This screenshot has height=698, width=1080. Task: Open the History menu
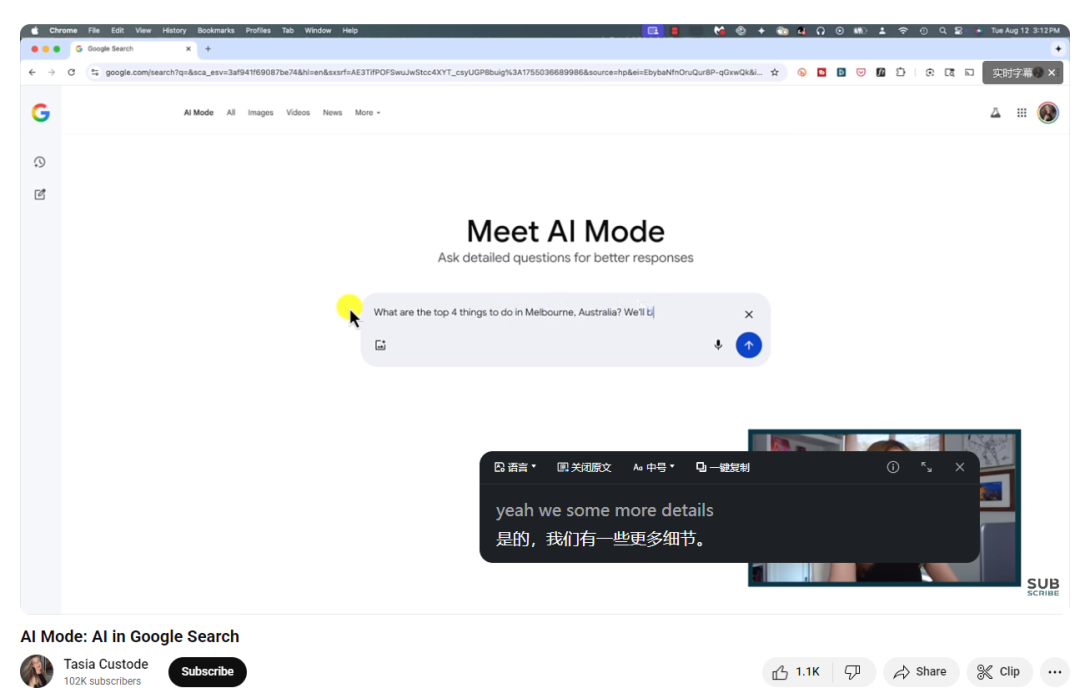pyautogui.click(x=174, y=30)
